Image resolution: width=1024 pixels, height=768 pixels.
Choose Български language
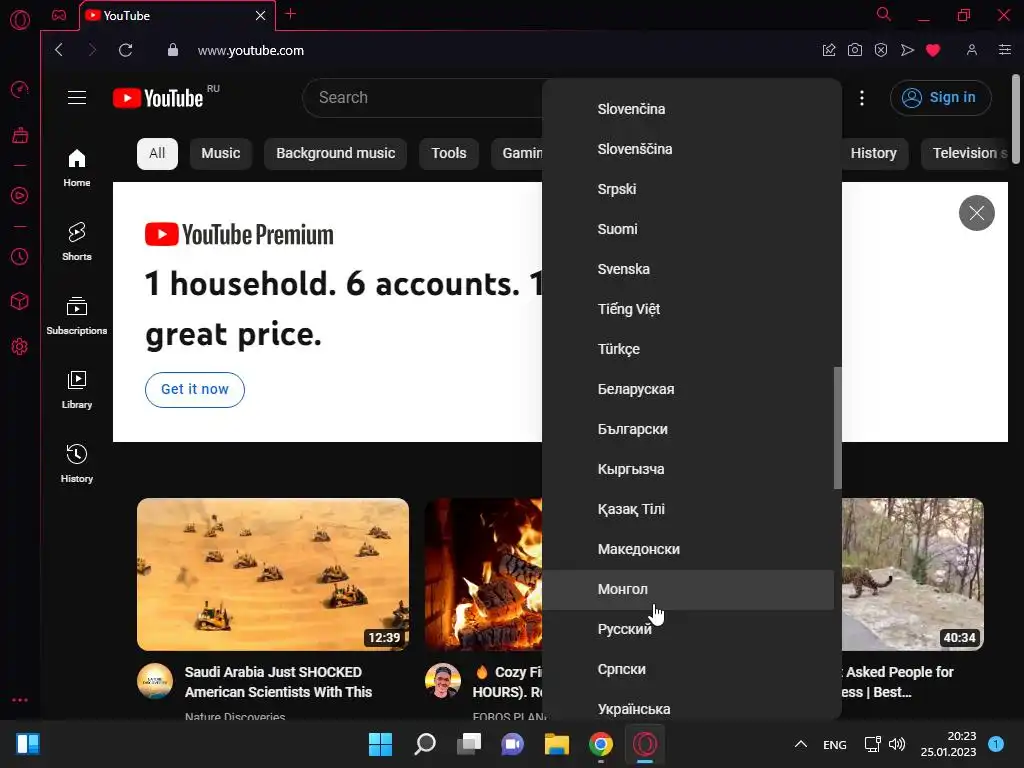pyautogui.click(x=688, y=429)
